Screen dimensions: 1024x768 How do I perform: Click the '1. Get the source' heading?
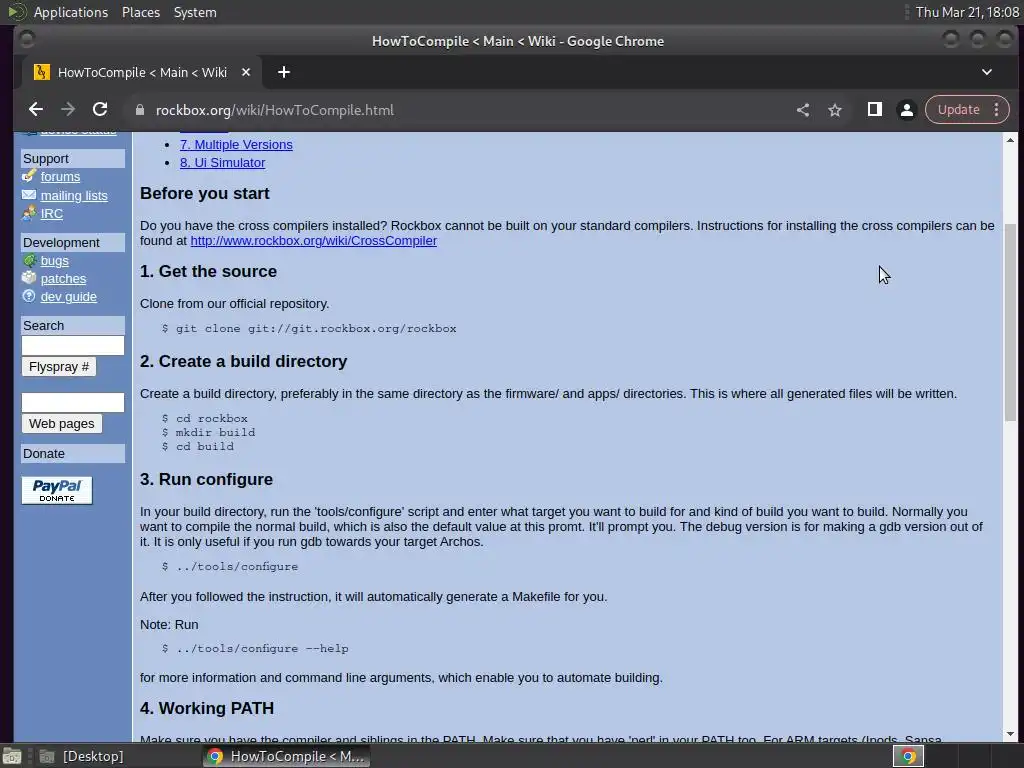click(x=208, y=271)
